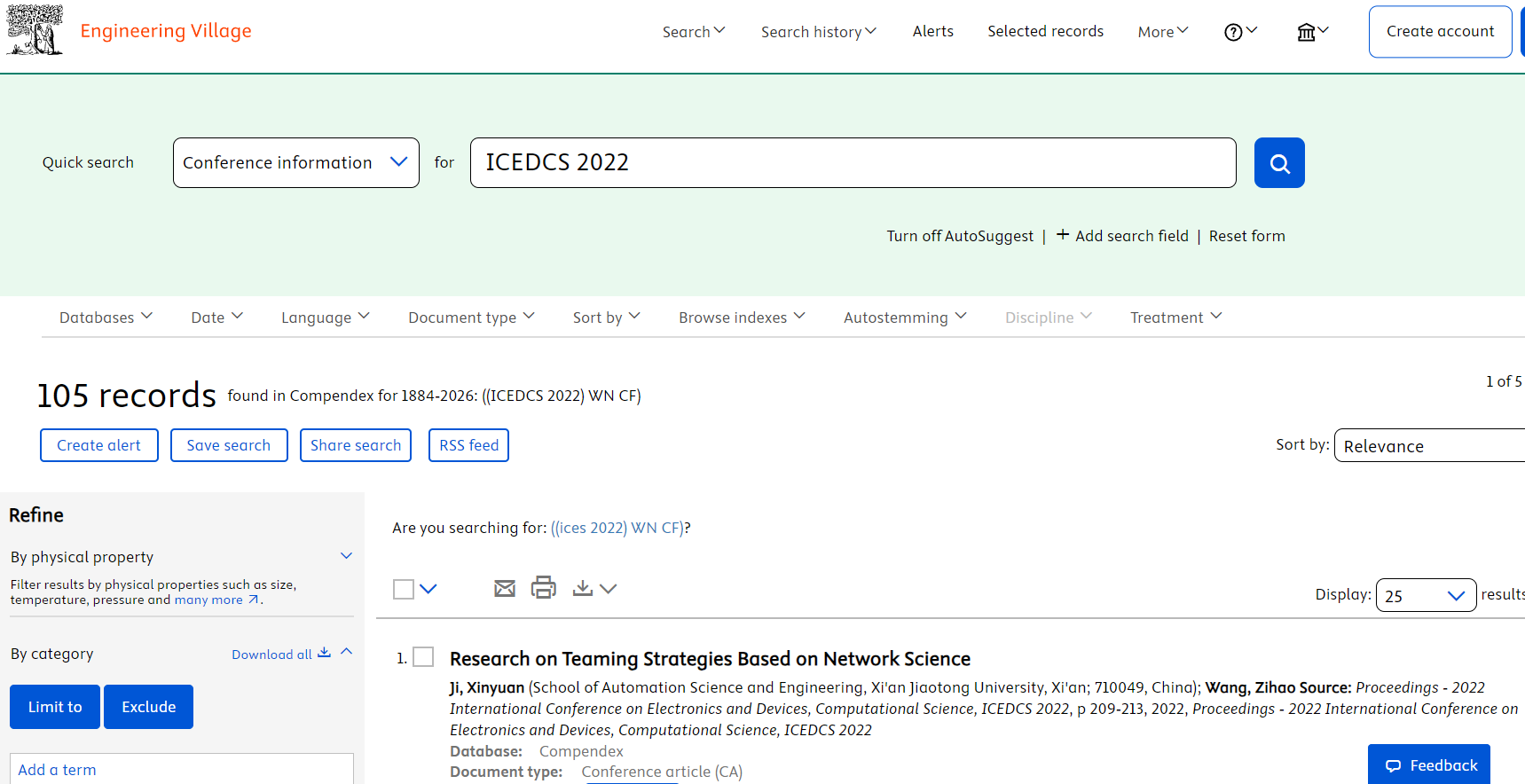Click the search box containing ICEDCS 2022
The image size is (1525, 784).
pos(853,162)
